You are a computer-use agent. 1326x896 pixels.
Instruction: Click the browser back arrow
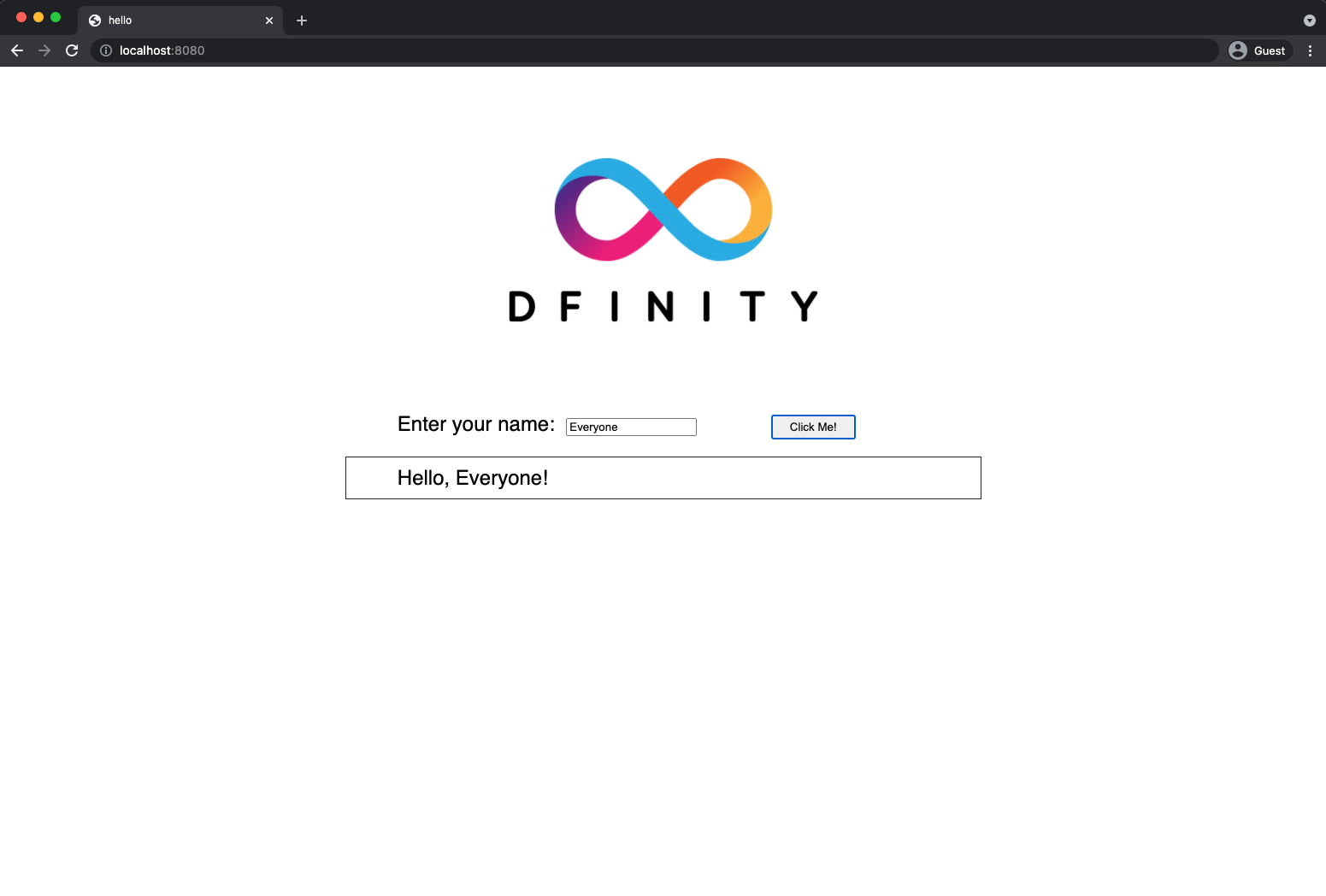(17, 50)
